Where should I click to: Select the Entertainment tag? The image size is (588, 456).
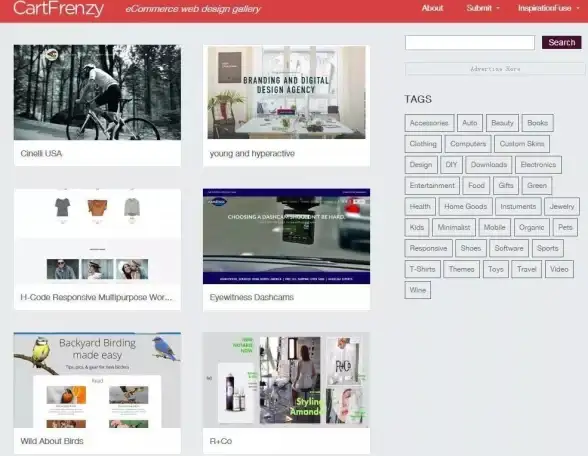pos(432,186)
